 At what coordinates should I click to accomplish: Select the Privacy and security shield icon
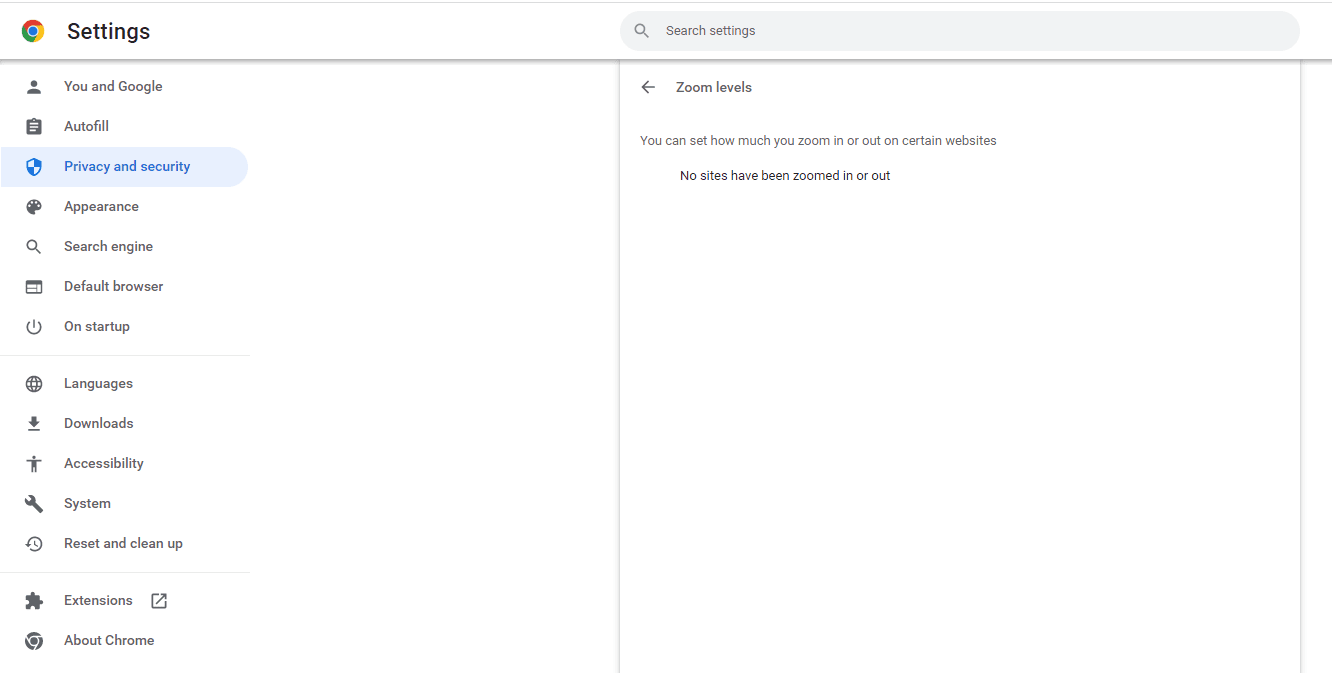tap(34, 166)
